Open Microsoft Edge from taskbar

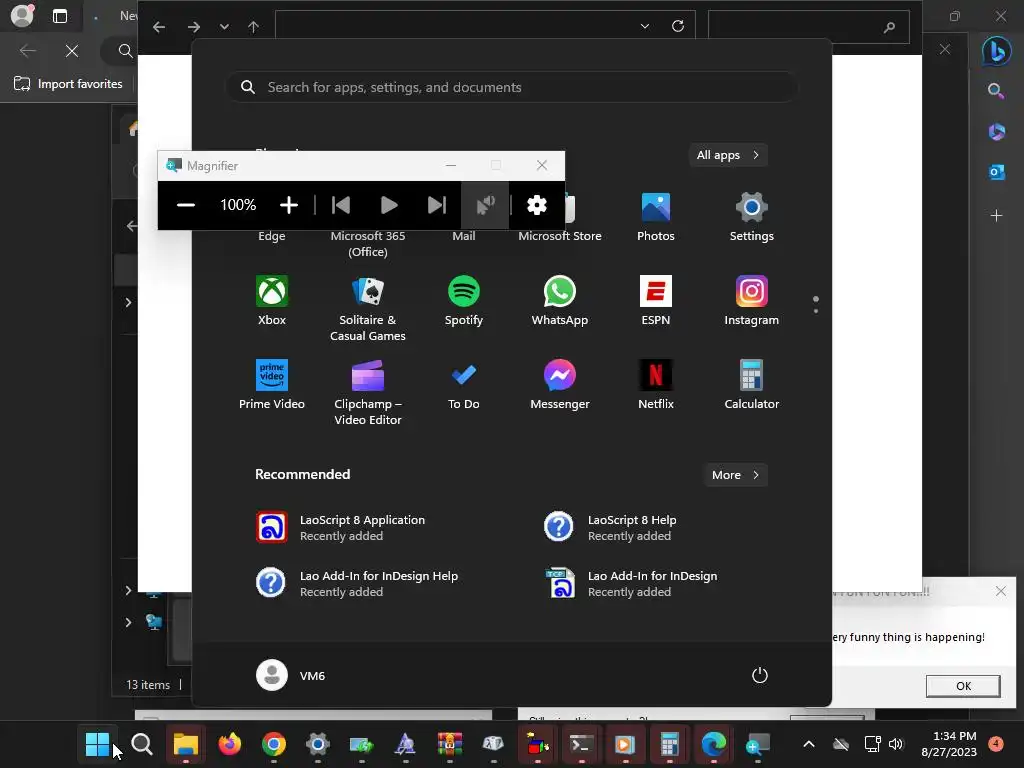point(713,744)
